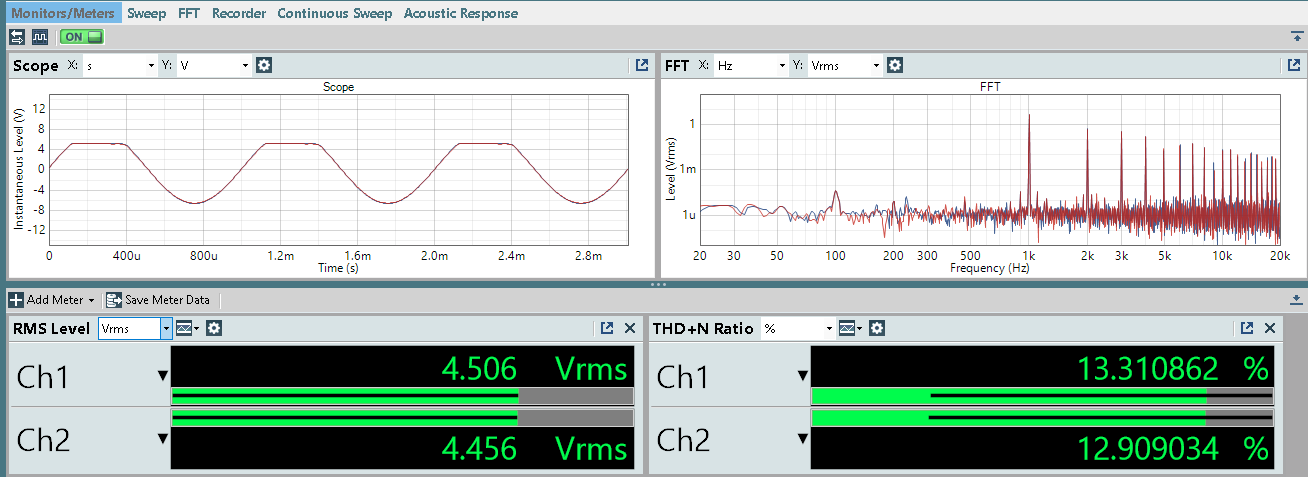Click the THD+N Ratio meter title
The width and height of the screenshot is (1308, 477).
(x=703, y=328)
